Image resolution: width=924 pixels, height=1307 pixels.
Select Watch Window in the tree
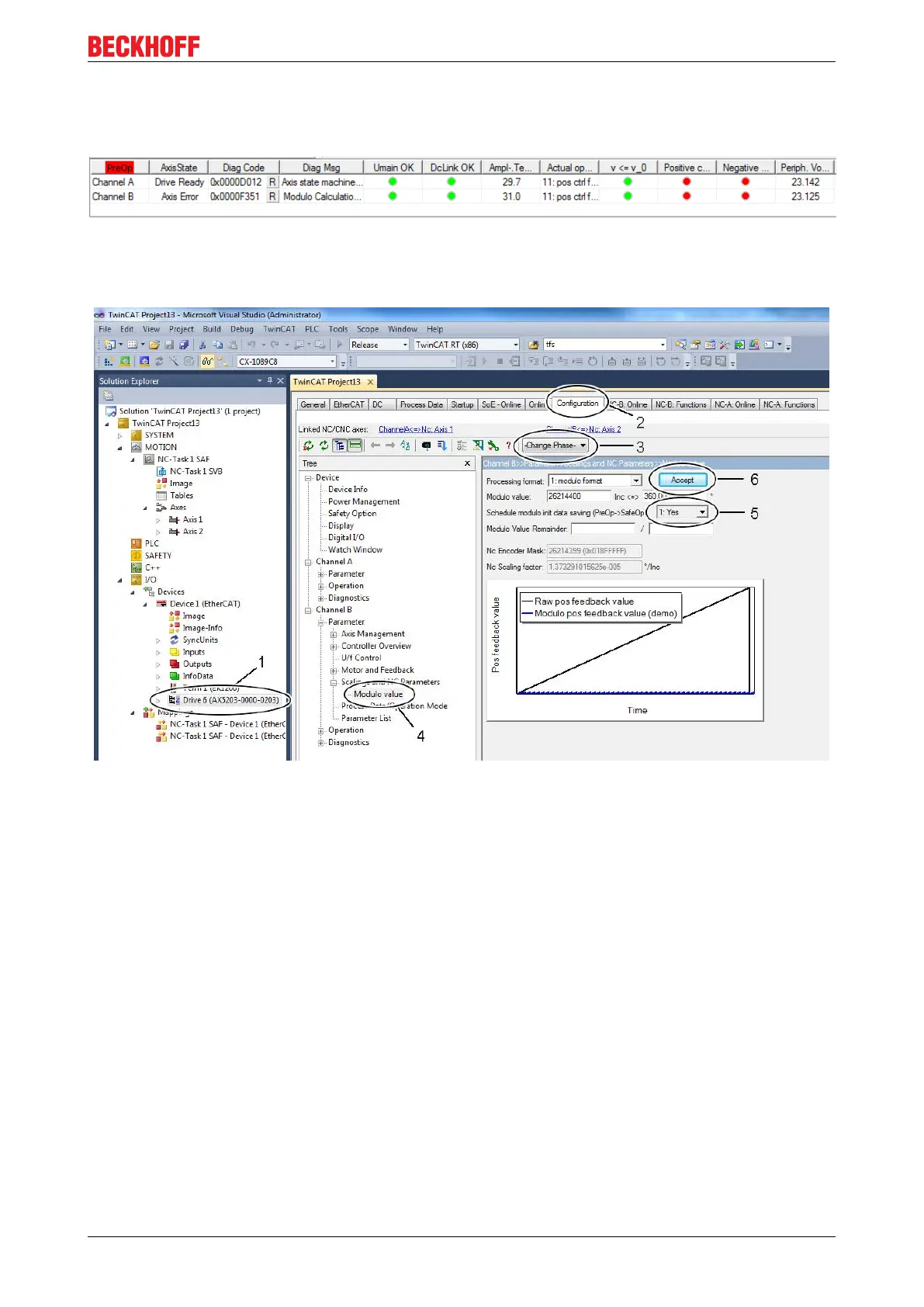click(355, 550)
